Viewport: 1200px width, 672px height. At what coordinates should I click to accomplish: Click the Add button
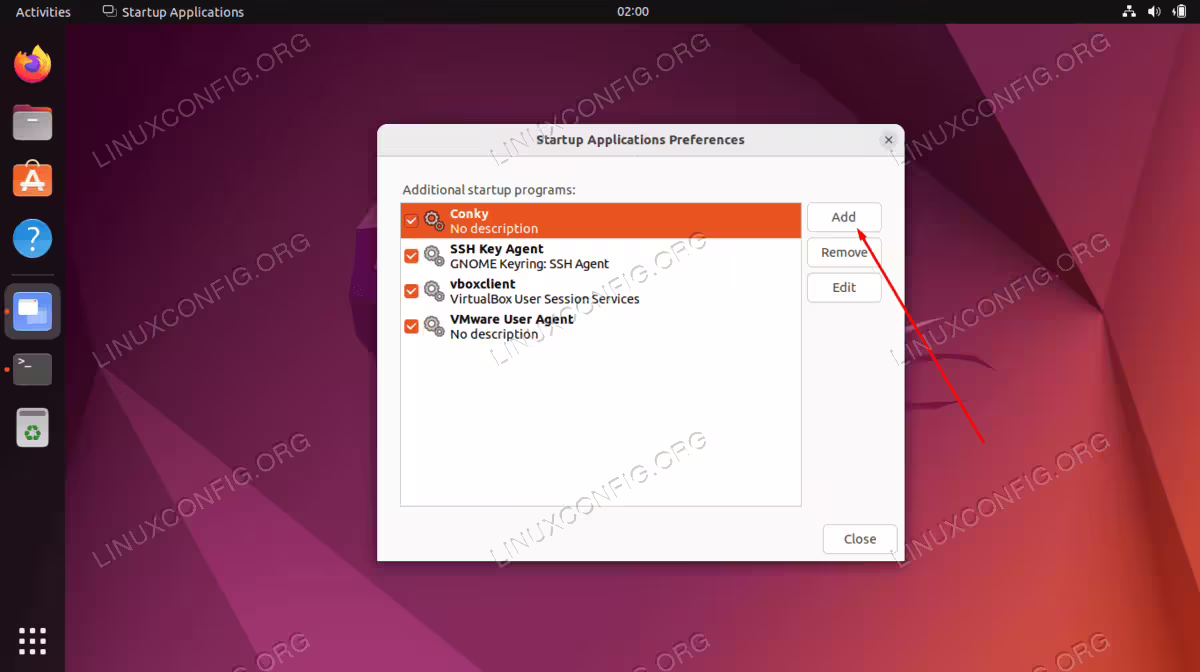point(844,217)
